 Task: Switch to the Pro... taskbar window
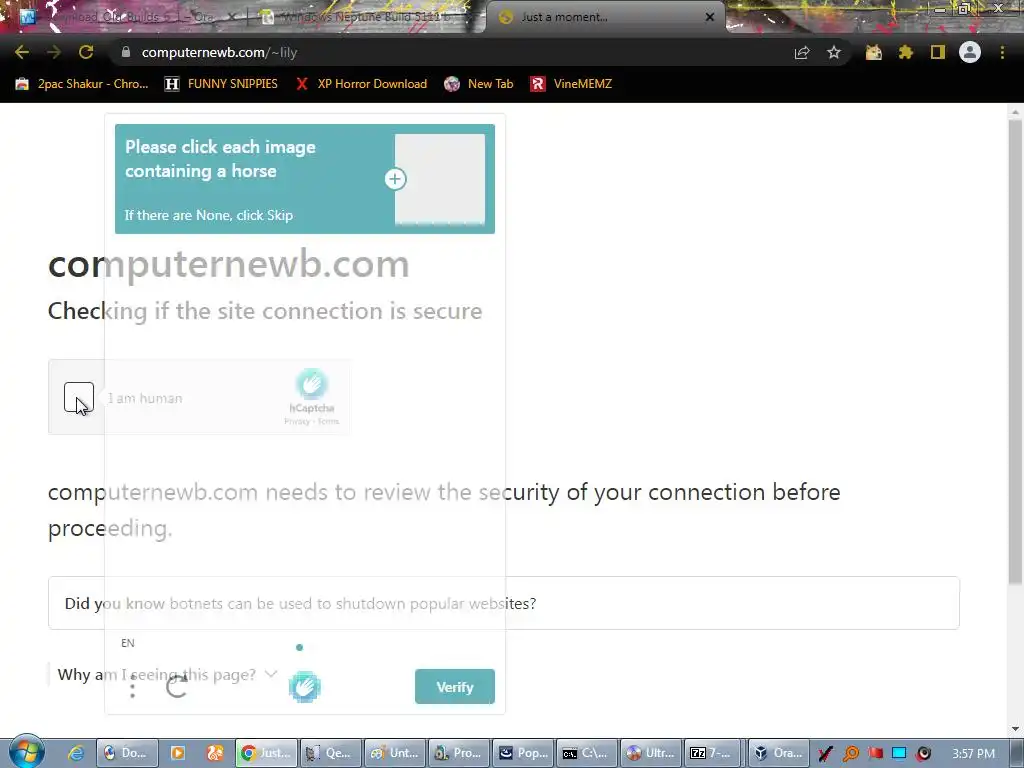(x=458, y=753)
